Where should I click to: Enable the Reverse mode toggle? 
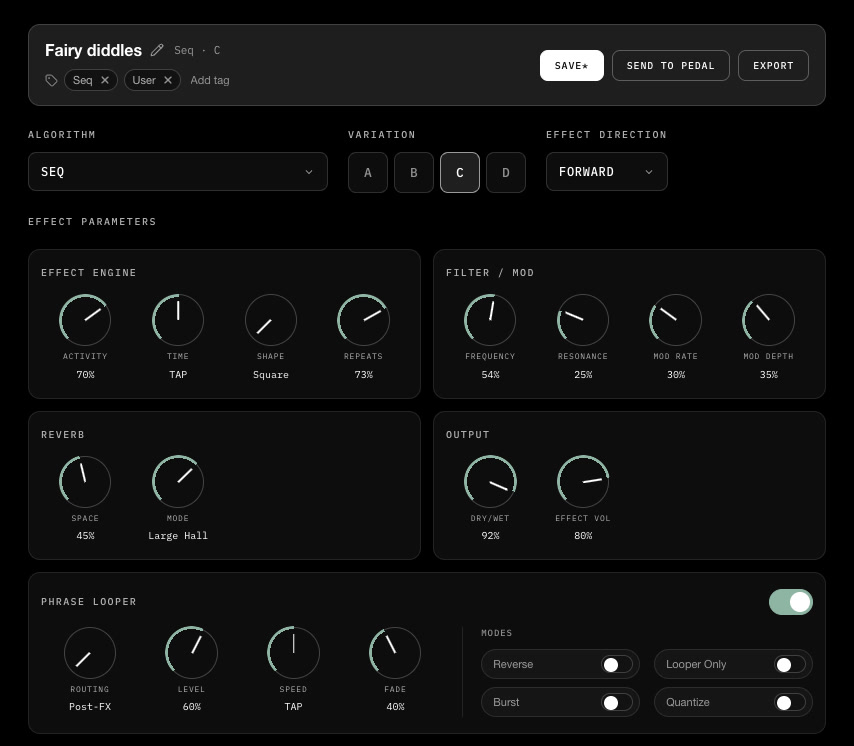617,664
